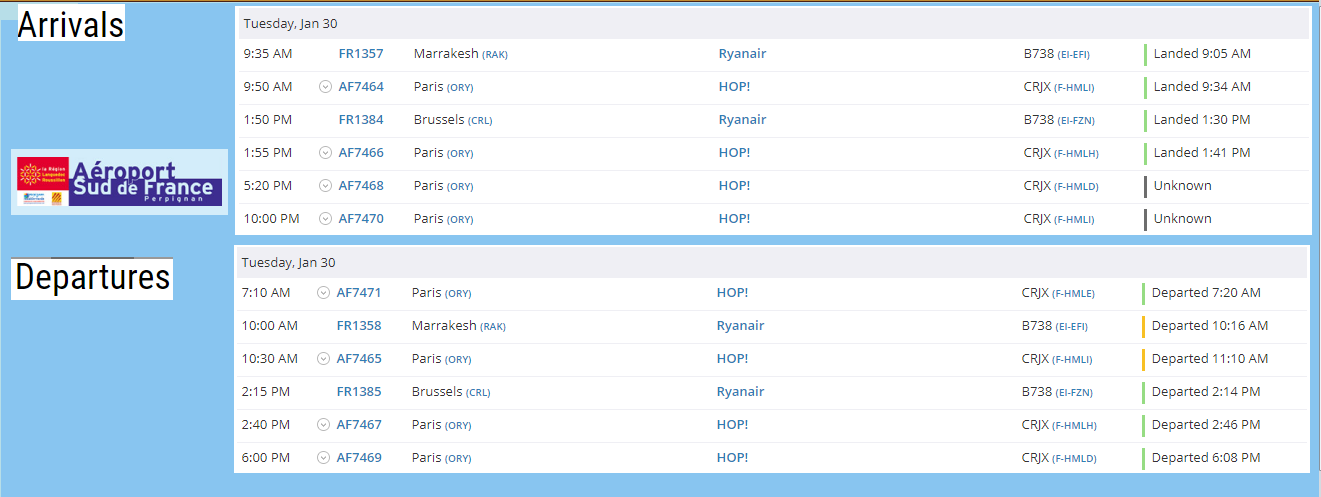Click HOP! airline for flight AF7471
This screenshot has height=497, width=1321.
tap(732, 293)
